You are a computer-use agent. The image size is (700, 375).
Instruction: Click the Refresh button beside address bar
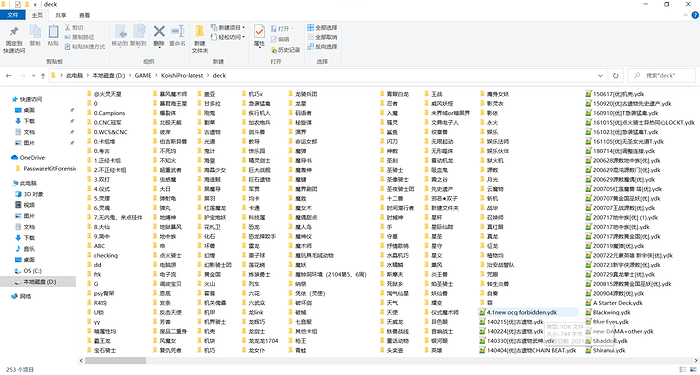tap(616, 75)
